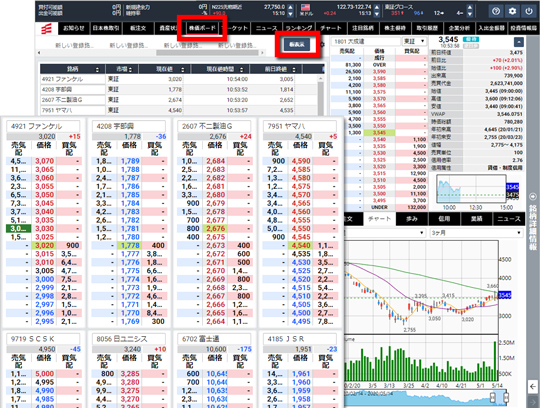Viewport: 540px width, 408px height.
Task: Click the horizontal scrollbar under registered-list tabs
Action: pyautogui.click(x=207, y=53)
